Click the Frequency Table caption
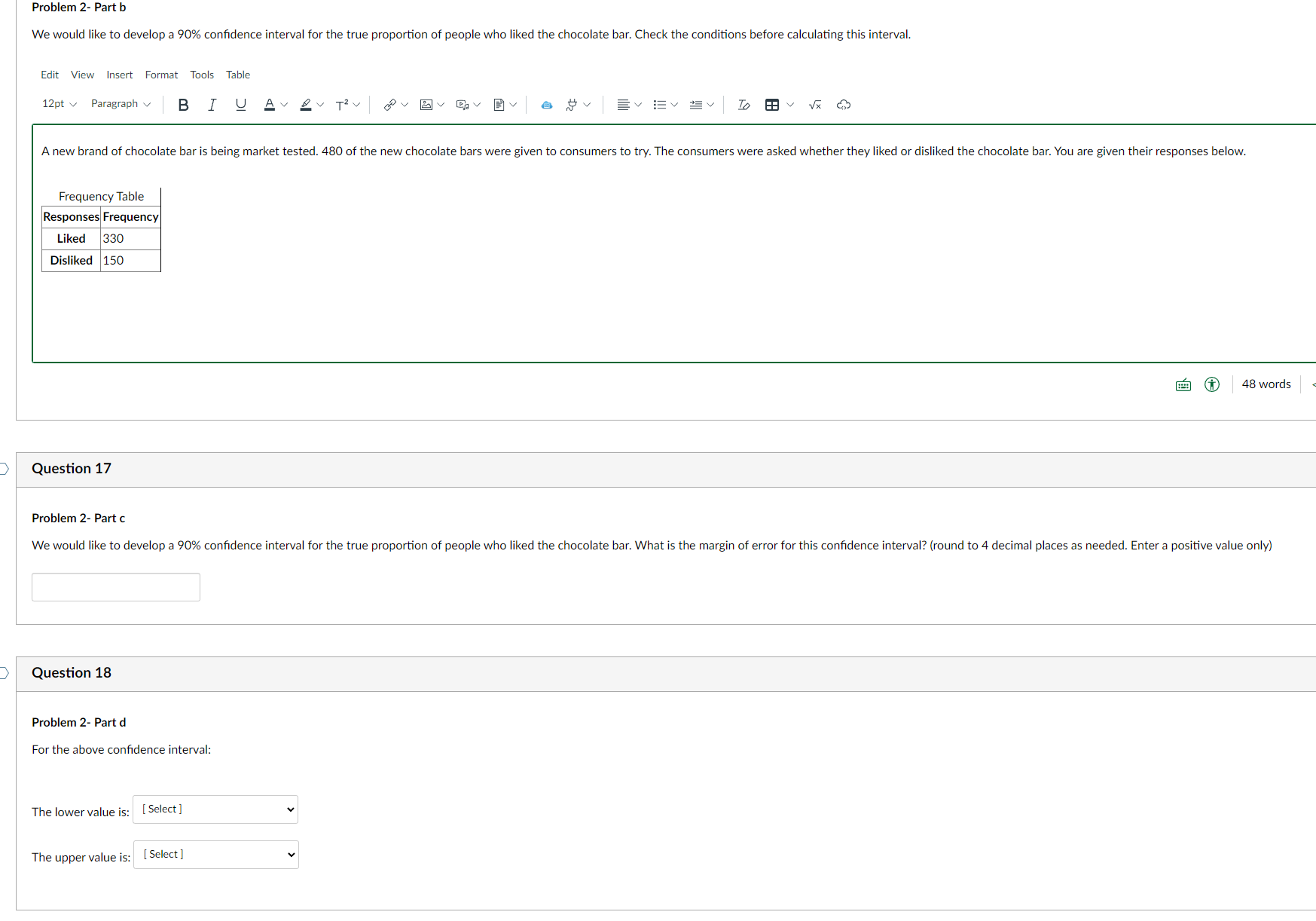This screenshot has width=1316, height=921. [x=101, y=197]
